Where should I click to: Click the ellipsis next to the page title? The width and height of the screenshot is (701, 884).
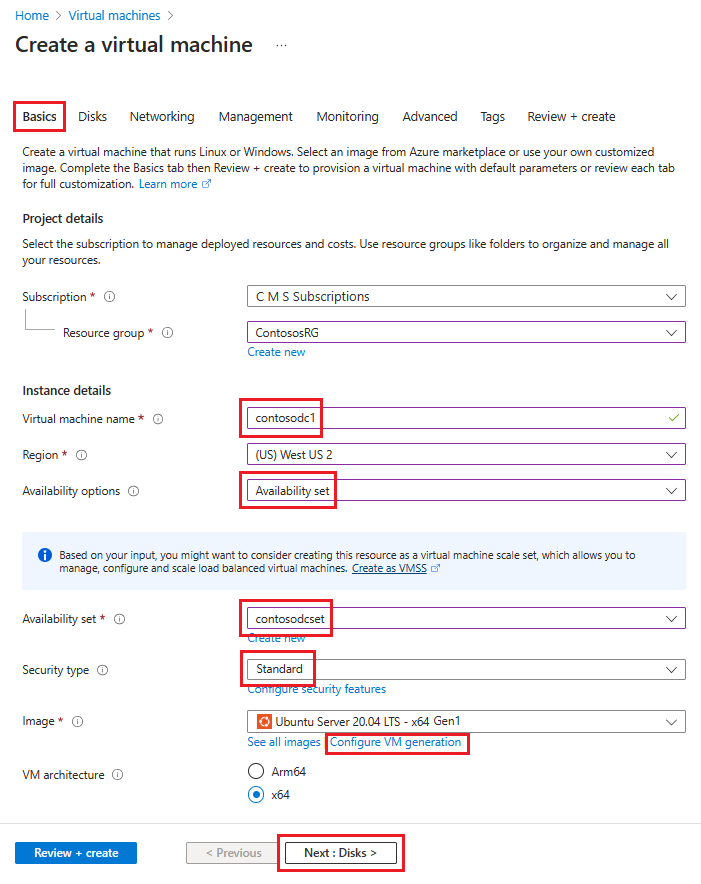point(281,45)
